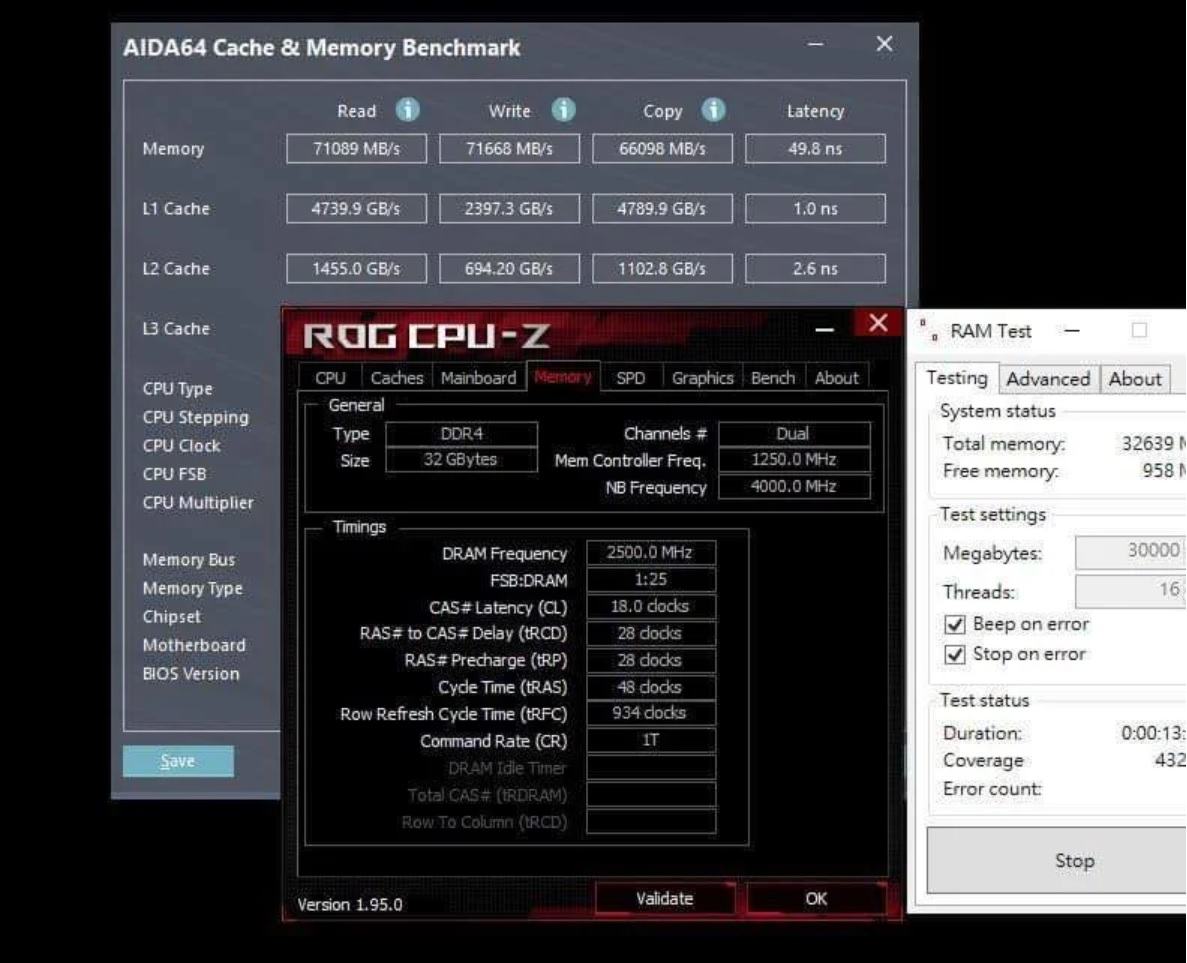Click the L2 Cache Latency value 2.6 ns
Viewport: 1187px width, 963px height.
tap(815, 268)
